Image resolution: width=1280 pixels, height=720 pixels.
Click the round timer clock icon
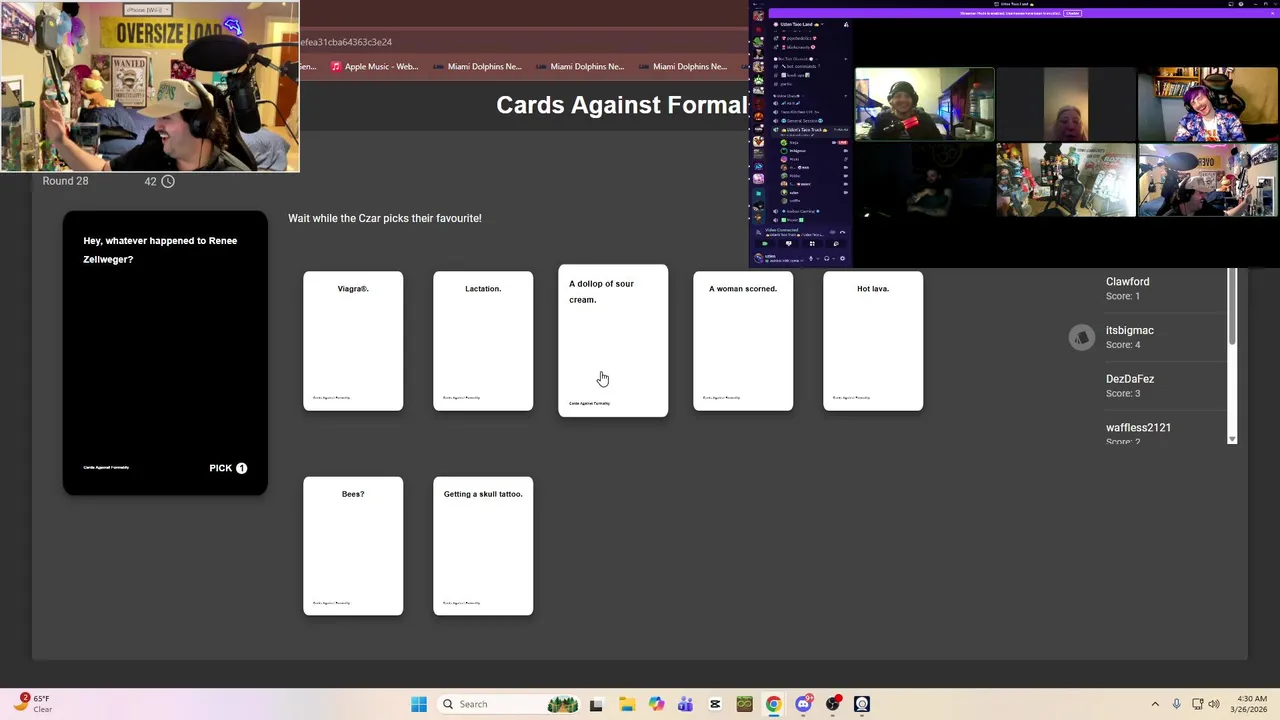168,181
